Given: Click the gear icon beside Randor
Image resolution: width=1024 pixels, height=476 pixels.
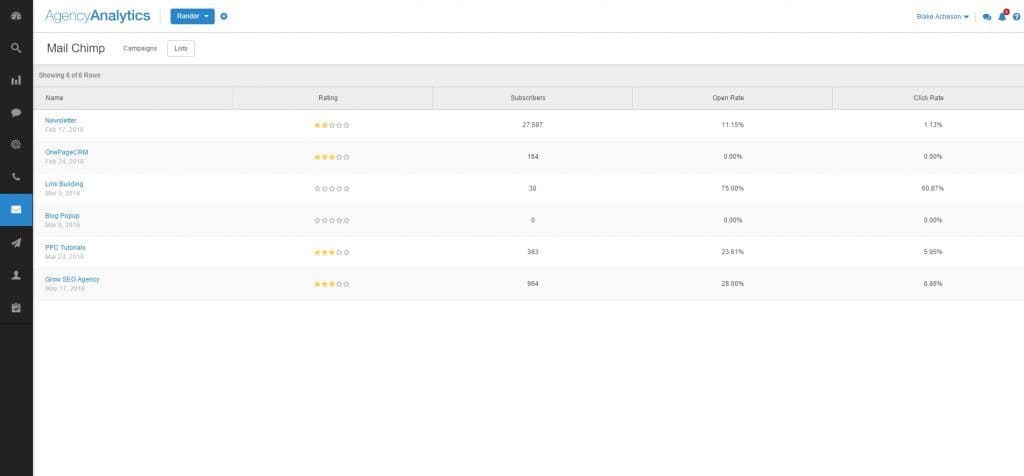Looking at the screenshot, I should 224,16.
